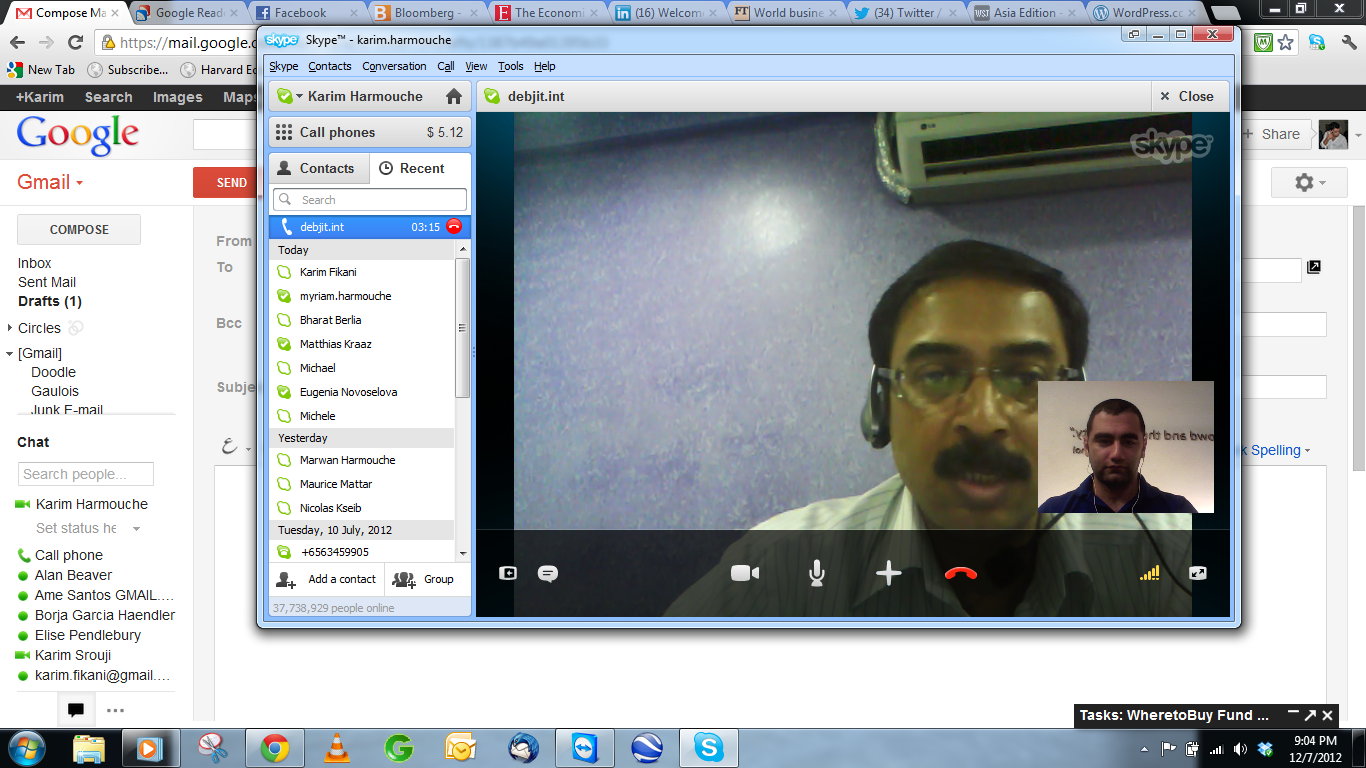Screen dimensions: 1366x768
Task: Toggle contacts sidebar icon in the call bar
Action: click(x=508, y=573)
